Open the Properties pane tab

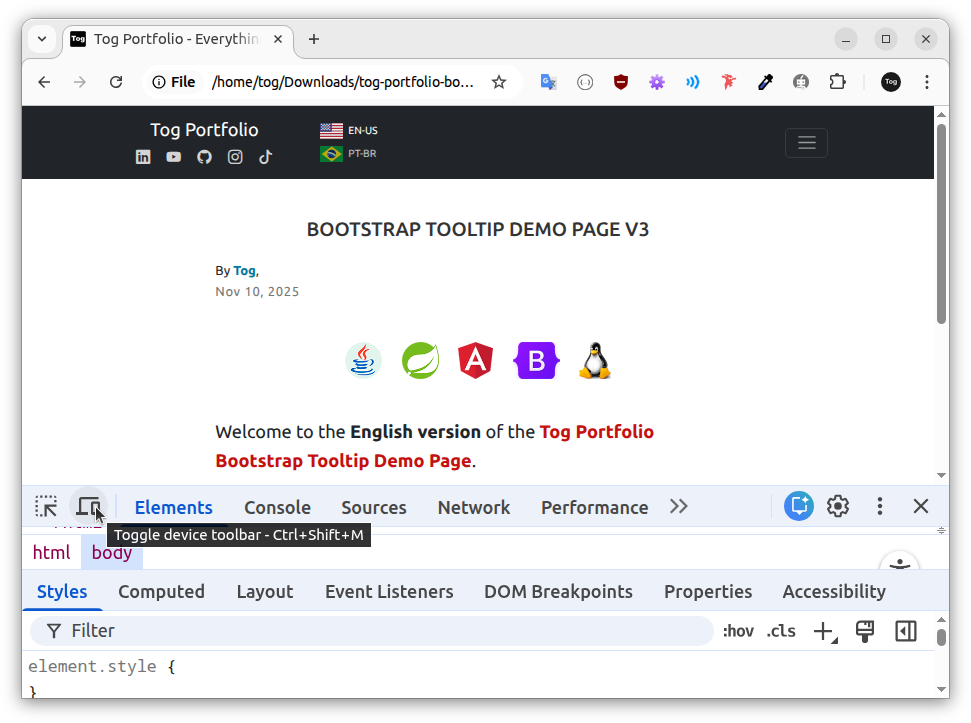pyautogui.click(x=708, y=592)
